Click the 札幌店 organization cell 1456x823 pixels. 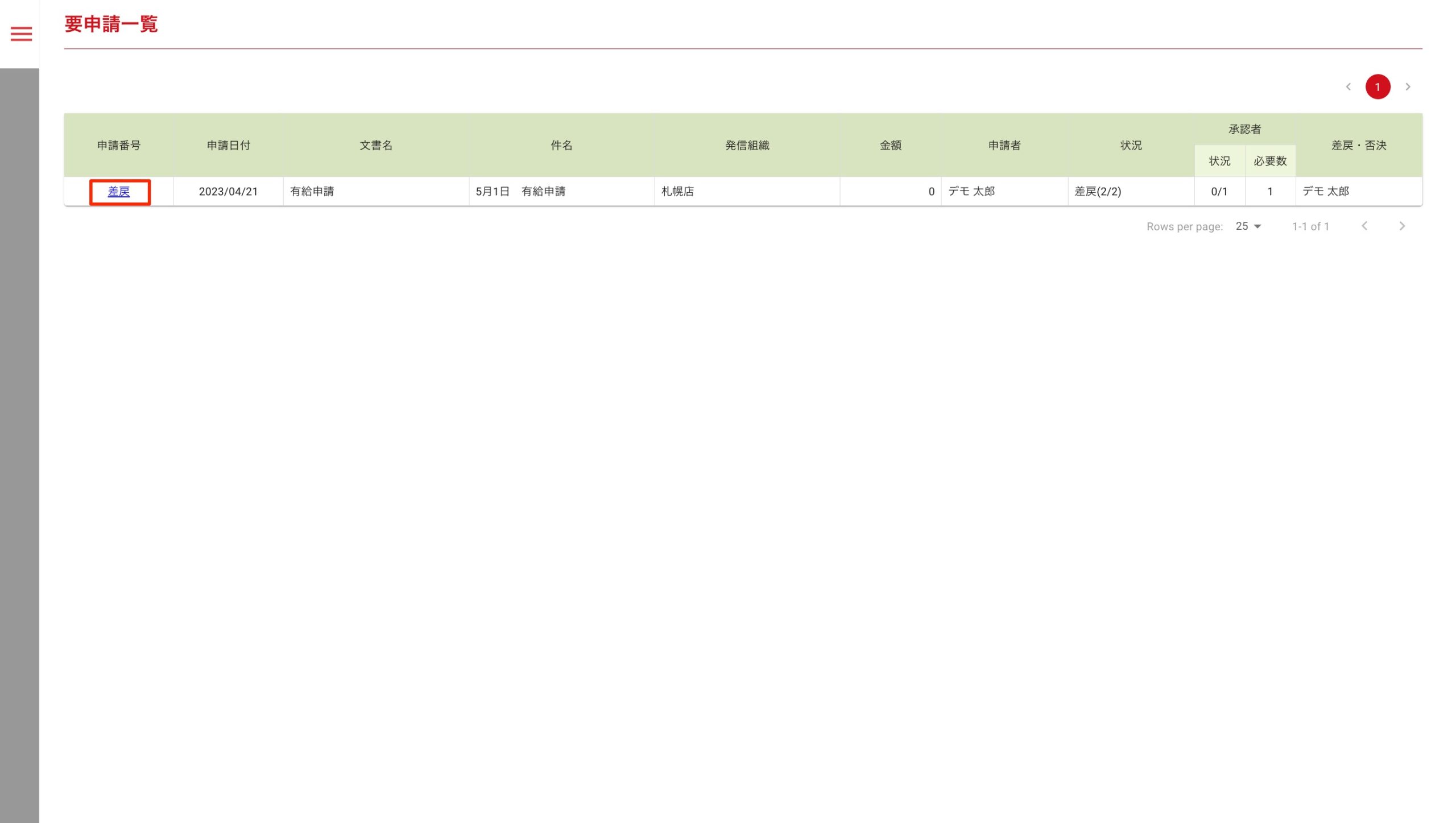tap(677, 192)
